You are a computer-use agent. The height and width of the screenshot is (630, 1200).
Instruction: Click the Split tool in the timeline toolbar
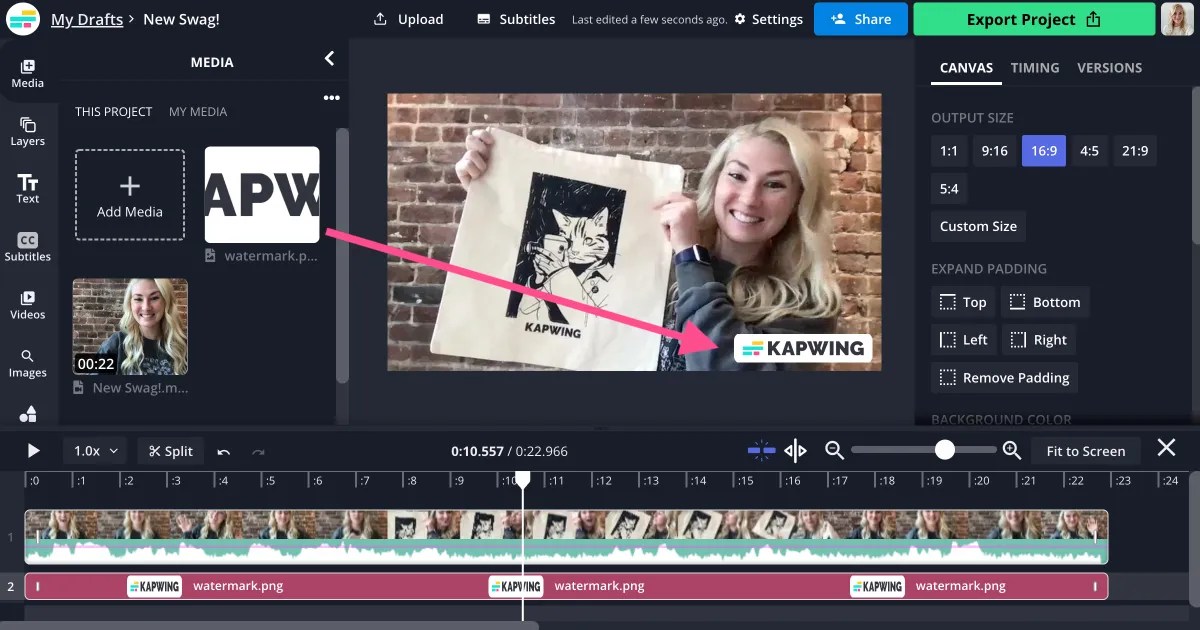tap(170, 450)
